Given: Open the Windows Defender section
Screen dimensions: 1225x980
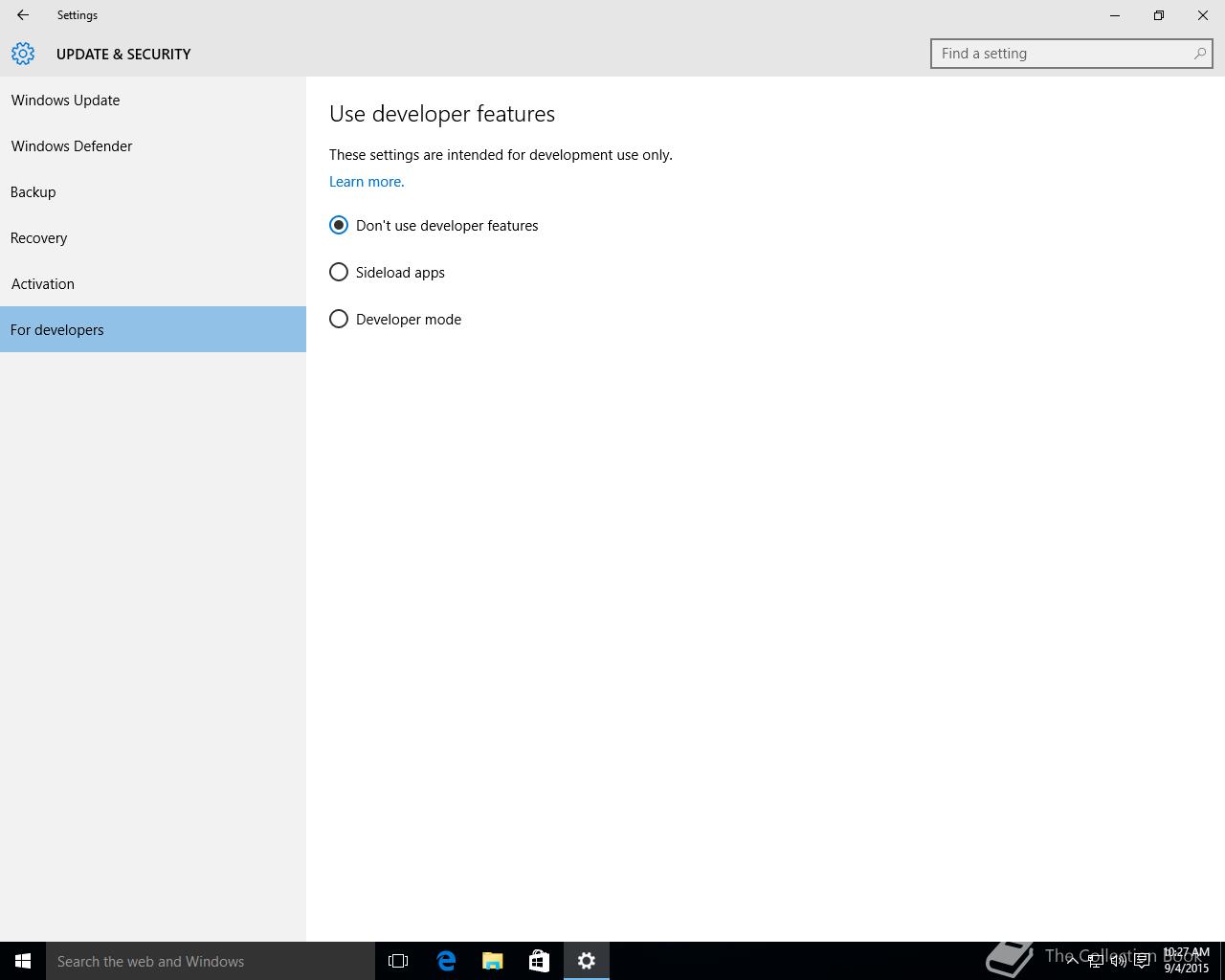Looking at the screenshot, I should 153,146.
